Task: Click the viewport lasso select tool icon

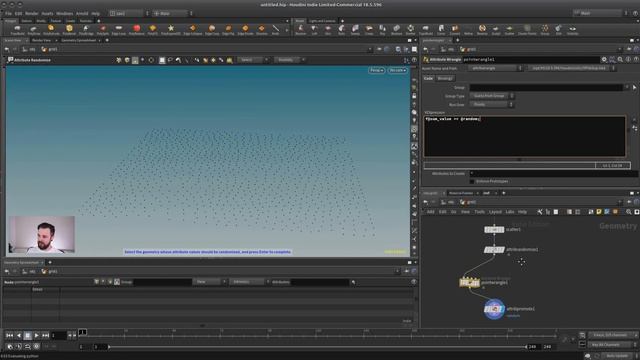Action: [x=170, y=60]
